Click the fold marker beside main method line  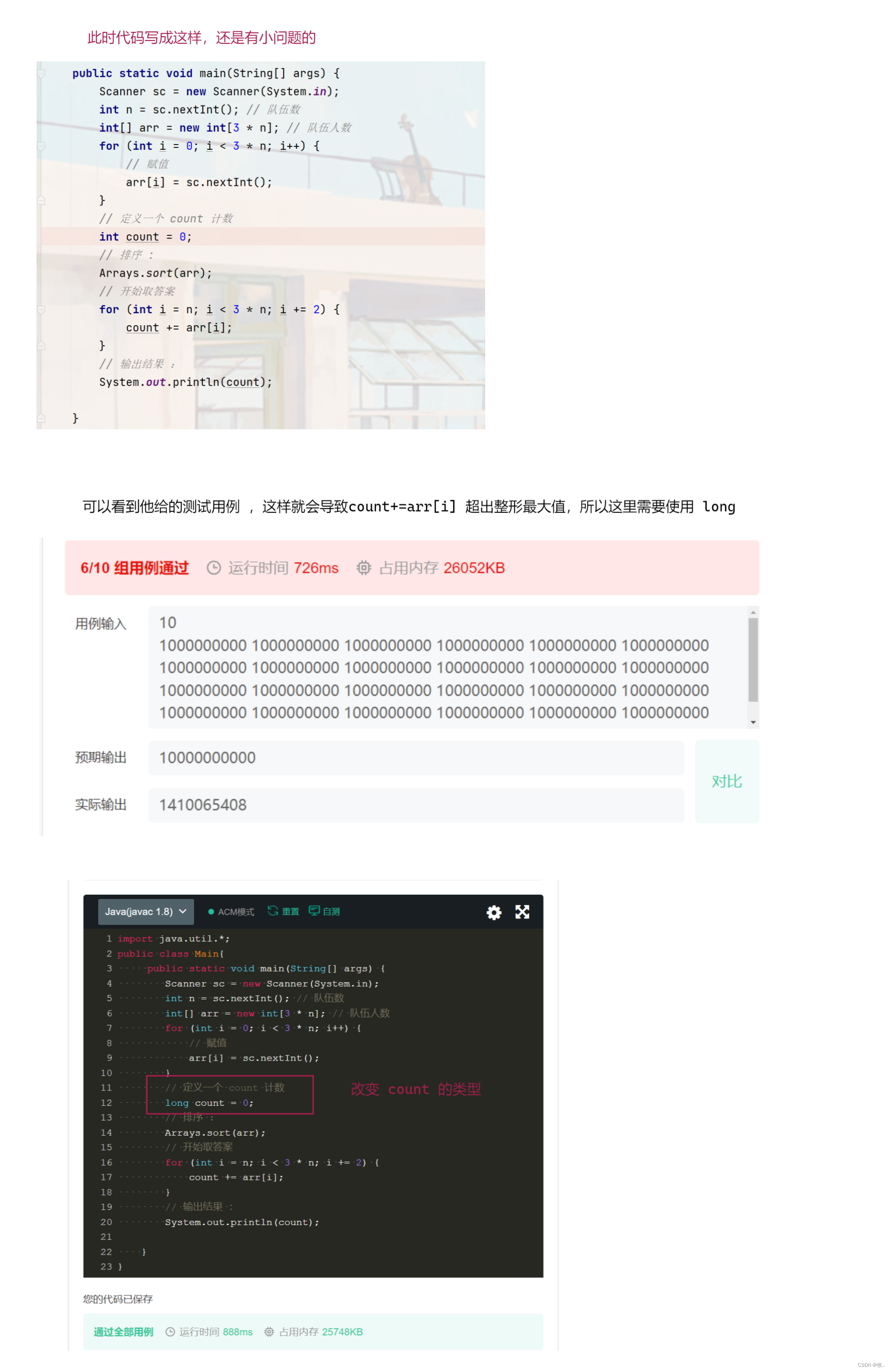coord(41,73)
